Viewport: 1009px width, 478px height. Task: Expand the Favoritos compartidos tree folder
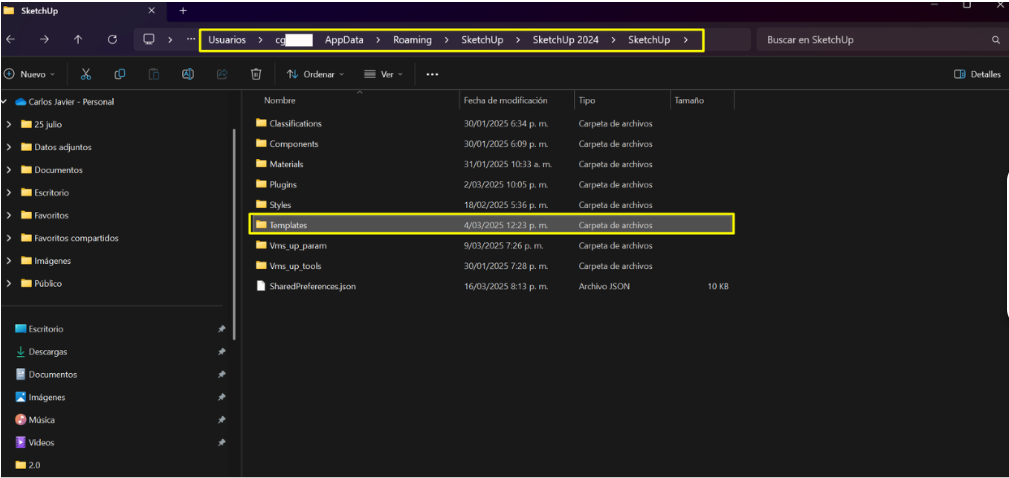[x=8, y=238]
